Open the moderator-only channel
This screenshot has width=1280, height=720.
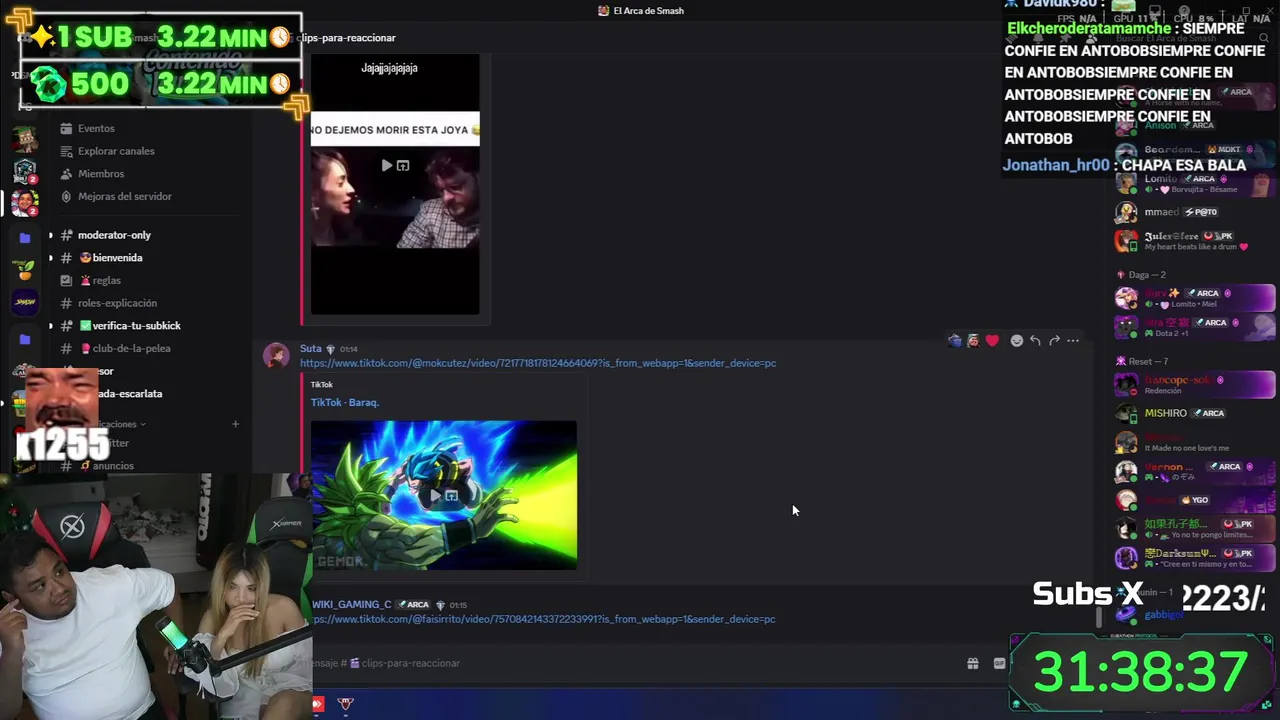tap(114, 235)
